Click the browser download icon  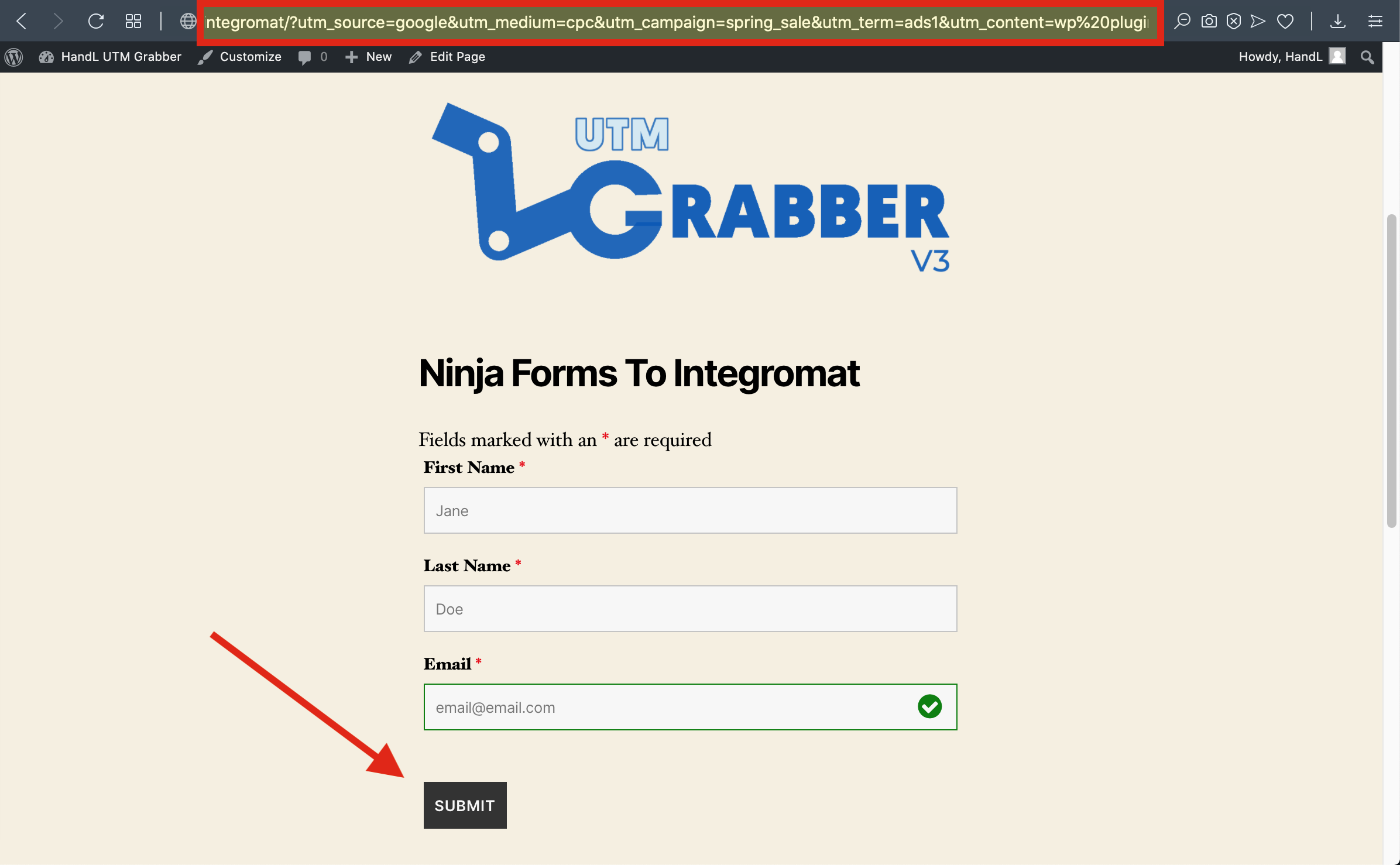pyautogui.click(x=1338, y=20)
